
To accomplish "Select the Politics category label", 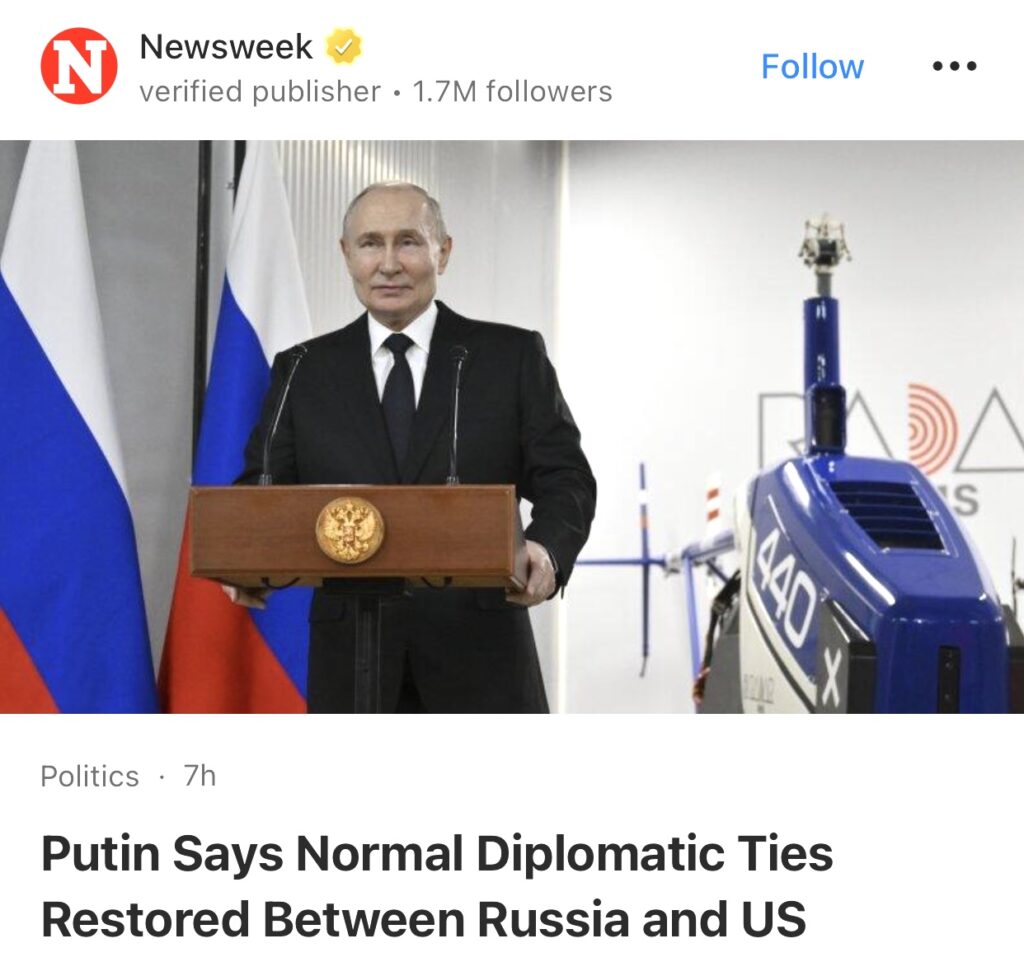I will point(89,777).
